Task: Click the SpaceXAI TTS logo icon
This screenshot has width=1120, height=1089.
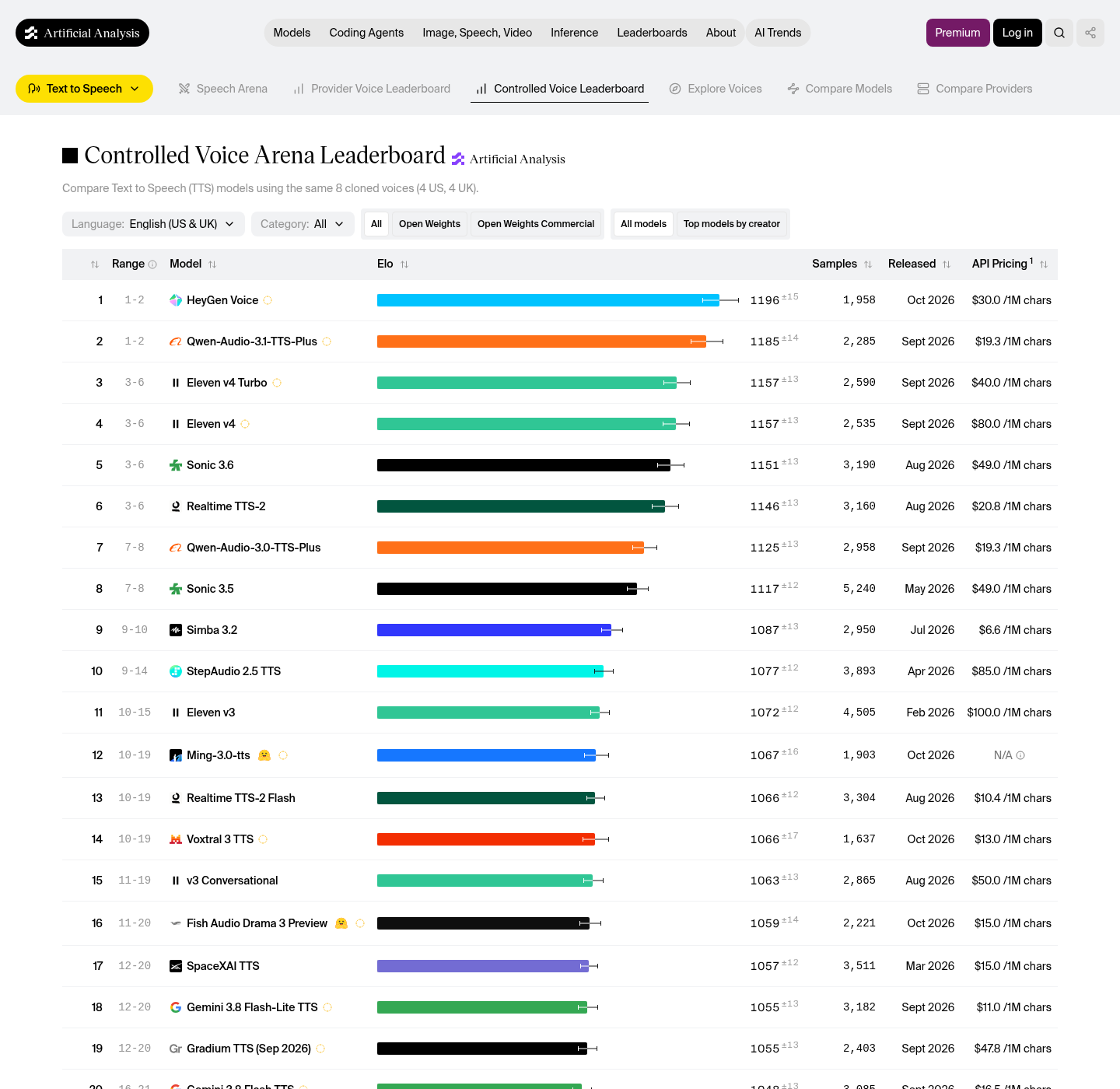Action: coord(176,966)
